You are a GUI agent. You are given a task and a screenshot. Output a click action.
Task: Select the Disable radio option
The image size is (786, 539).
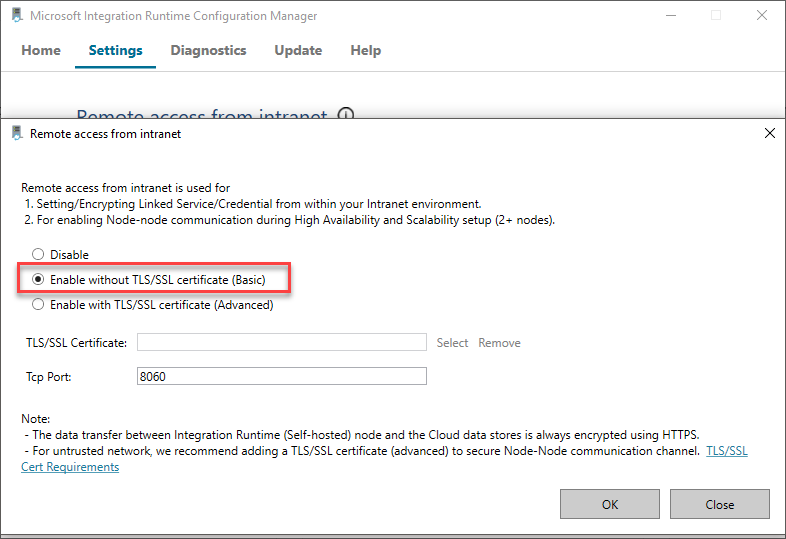click(x=39, y=255)
